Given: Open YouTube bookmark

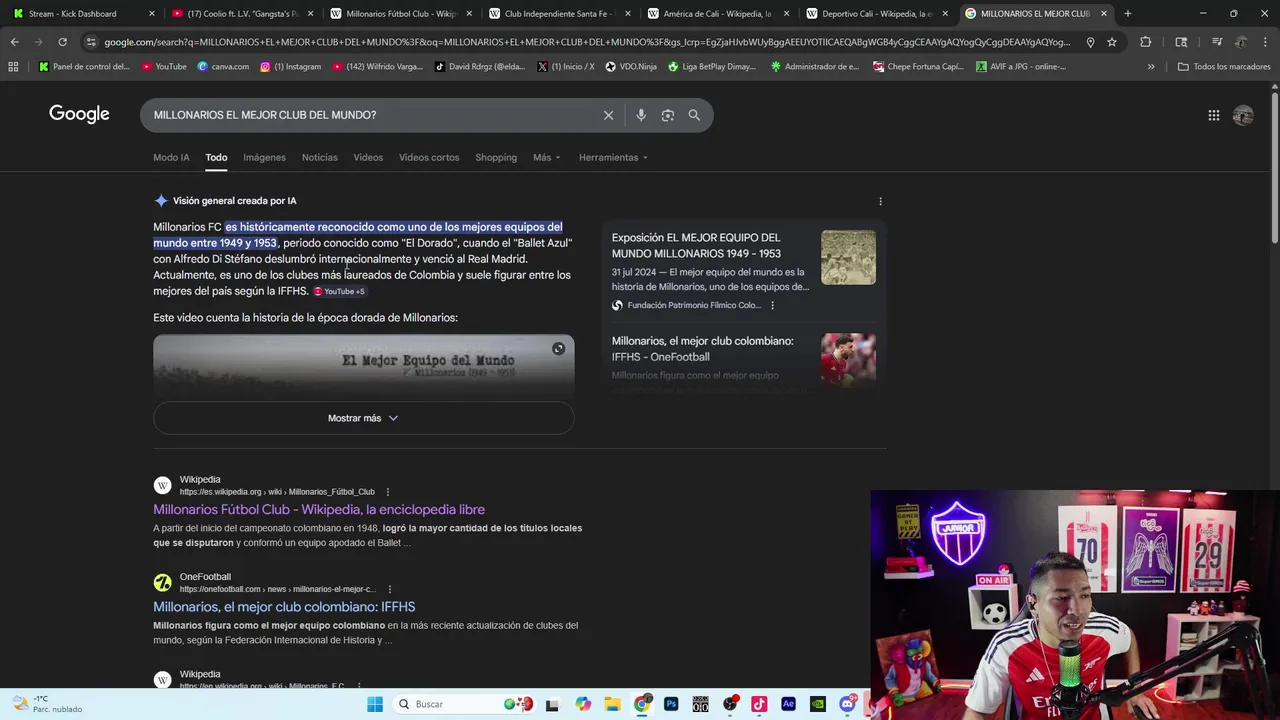Looking at the screenshot, I should 164,67.
